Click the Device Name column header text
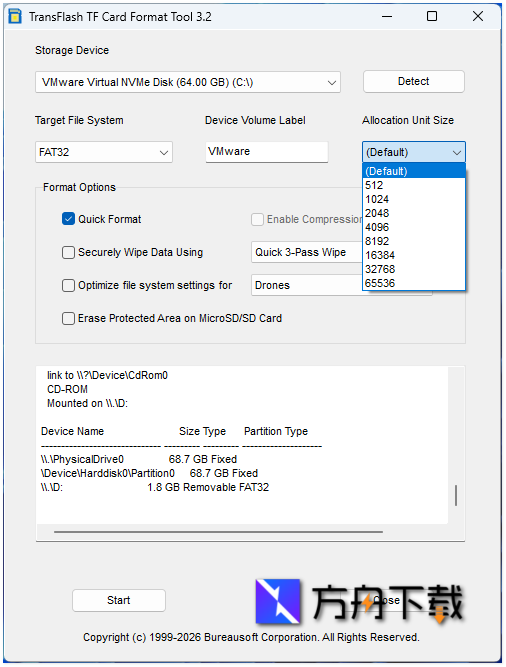The height and width of the screenshot is (667, 506). coord(72,431)
